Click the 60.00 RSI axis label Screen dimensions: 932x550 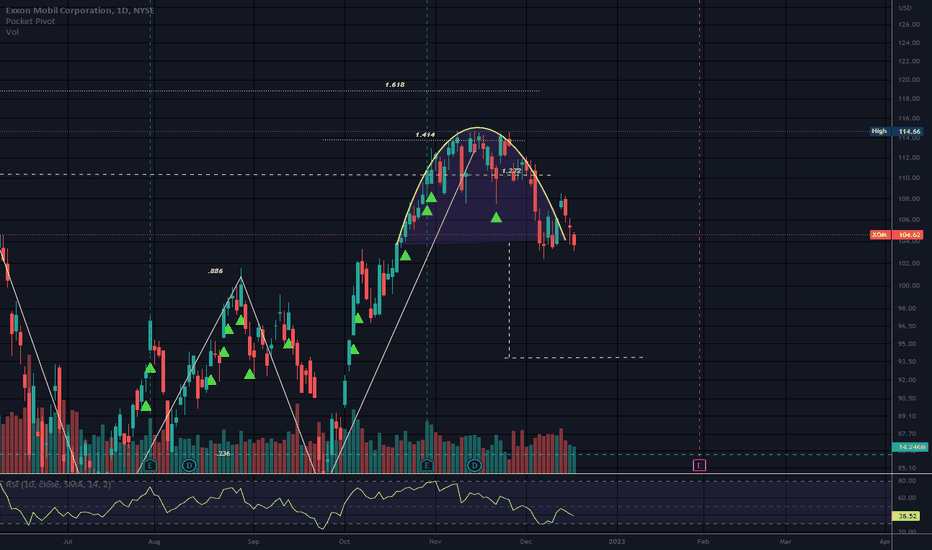(x=907, y=498)
